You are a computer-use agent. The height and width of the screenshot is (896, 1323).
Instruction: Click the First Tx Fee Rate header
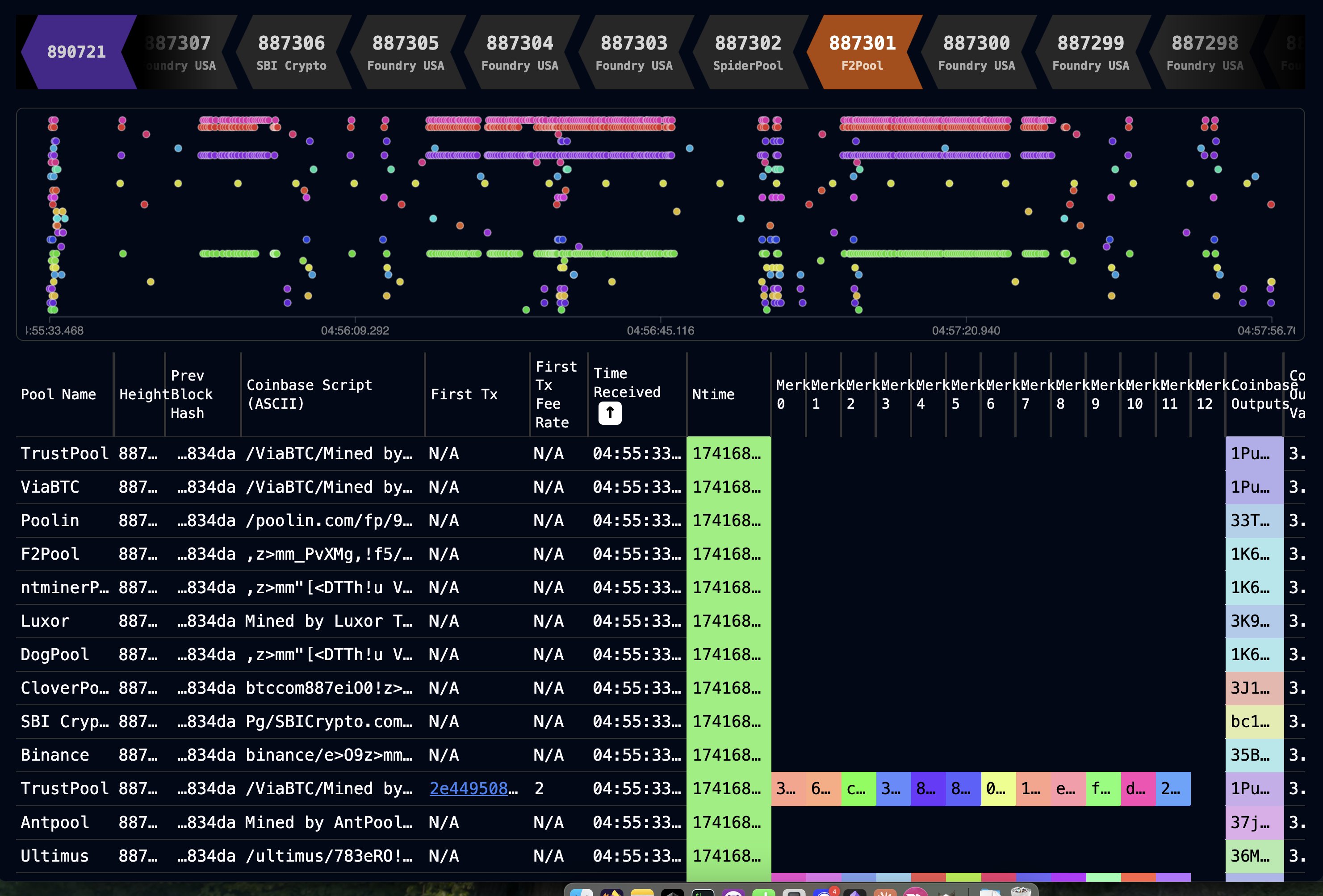point(556,394)
